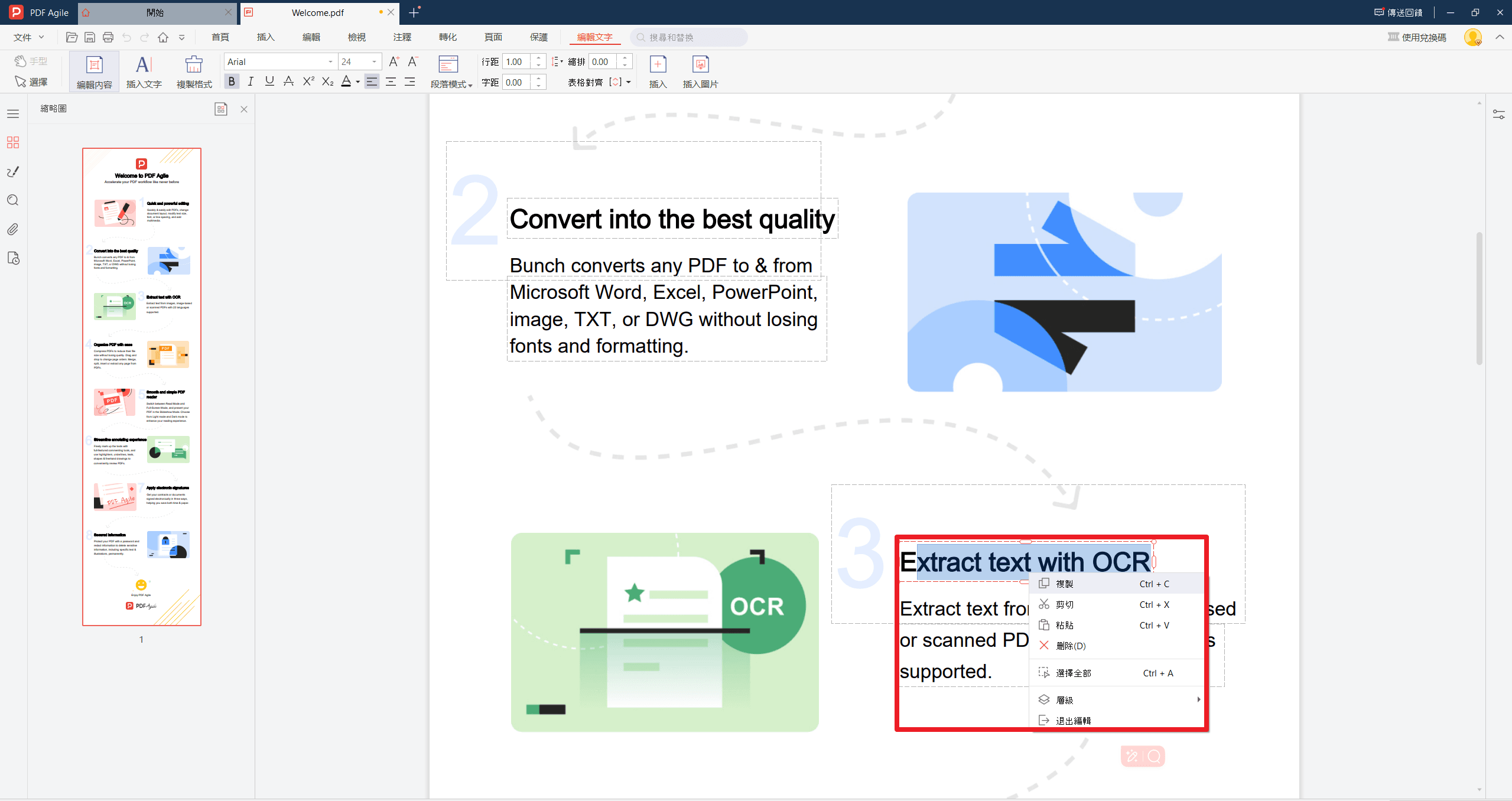Open right-side properties settings icon
The image size is (1512, 801).
coord(1498,114)
